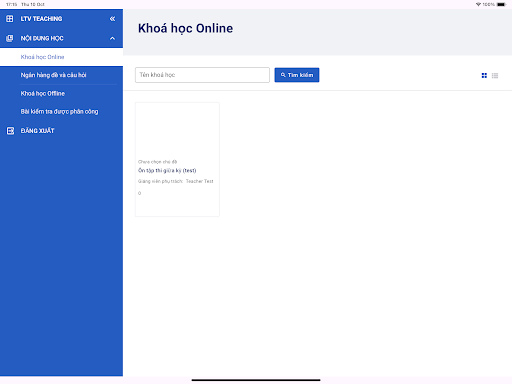The width and height of the screenshot is (512, 384).
Task: Open Khoá học Offline menu item
Action: [61, 94]
